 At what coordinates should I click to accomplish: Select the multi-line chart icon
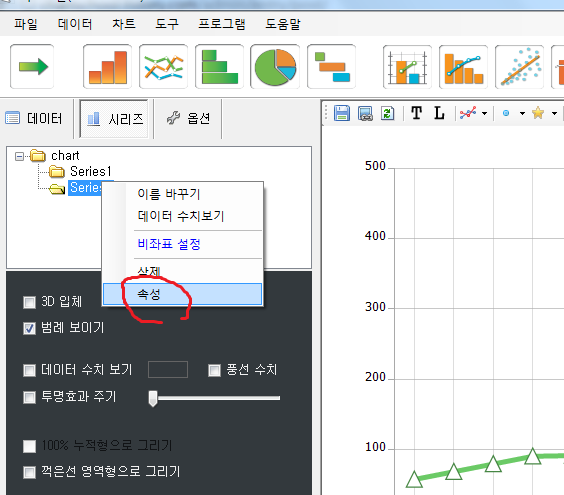coord(163,67)
